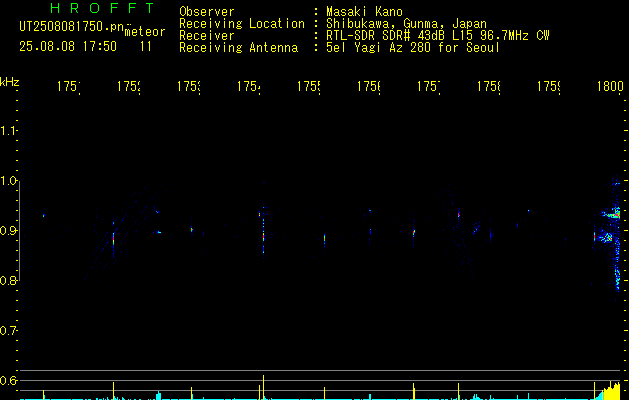629x400 pixels.
Task: Click the Receiver label
Action: [207, 36]
